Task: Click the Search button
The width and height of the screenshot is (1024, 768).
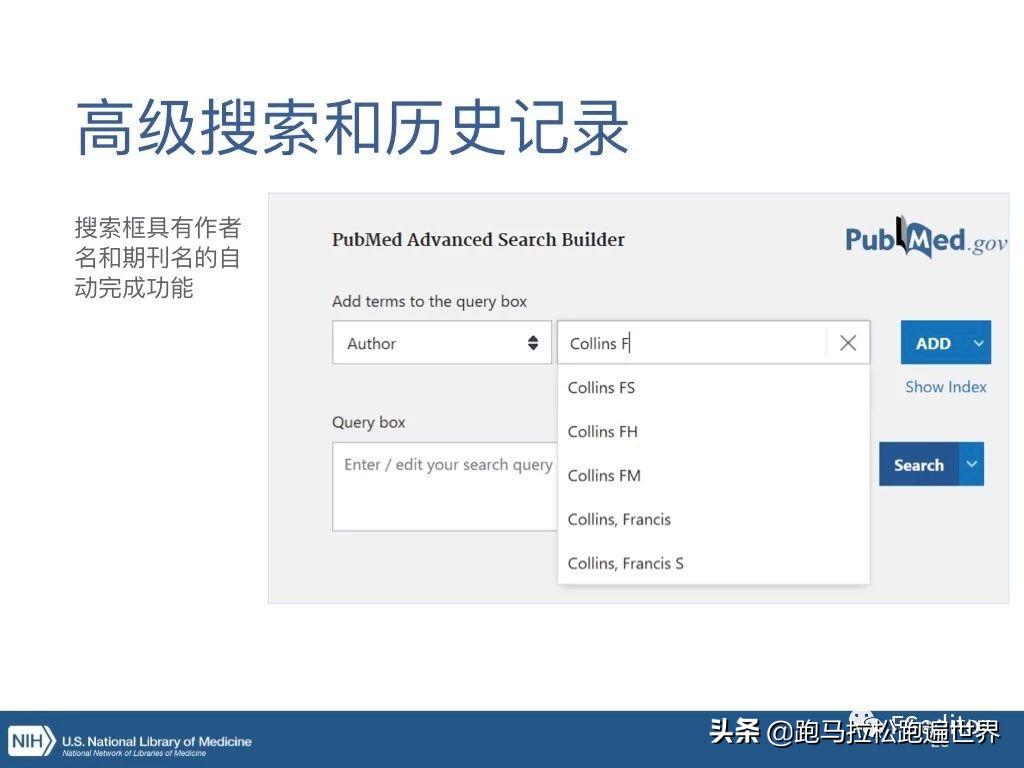Action: tap(918, 464)
